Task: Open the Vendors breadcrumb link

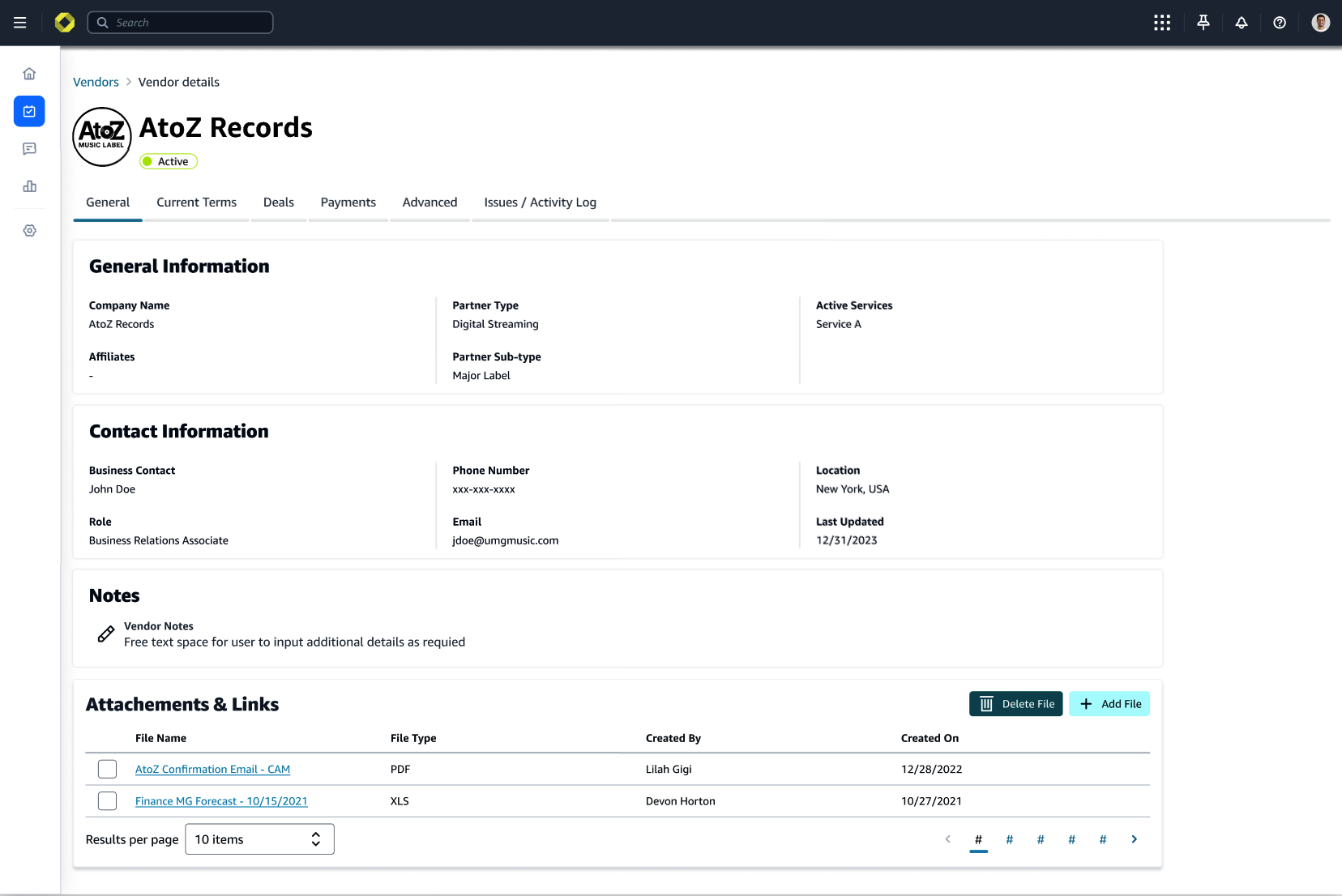Action: click(96, 81)
